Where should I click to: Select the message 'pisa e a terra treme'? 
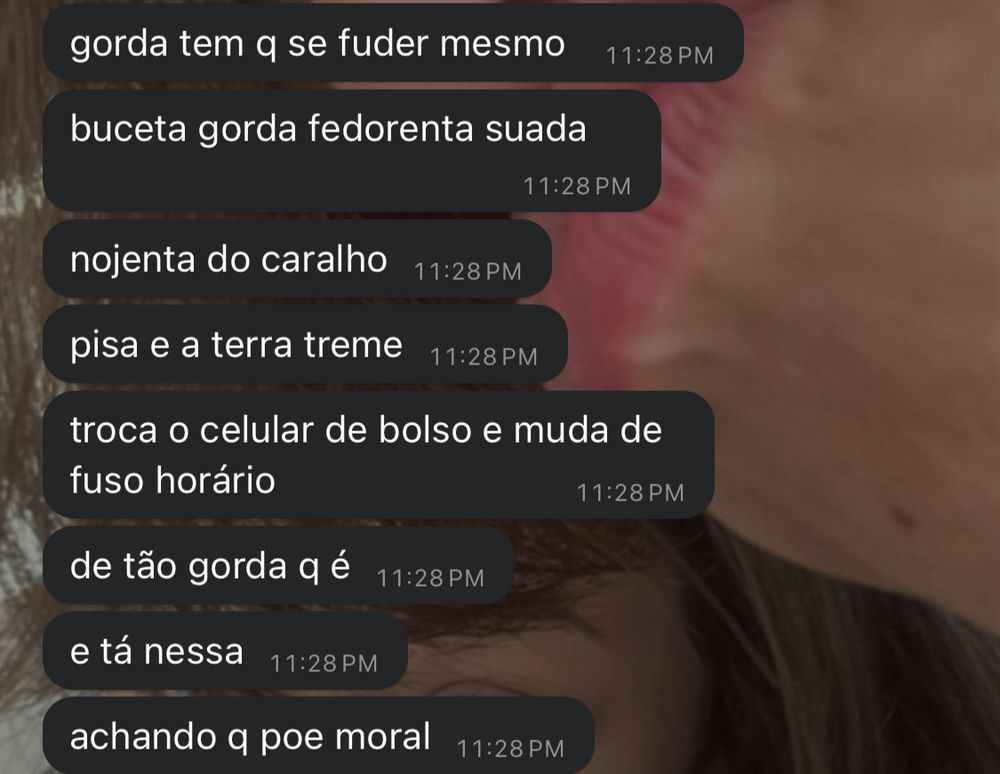[x=305, y=344]
